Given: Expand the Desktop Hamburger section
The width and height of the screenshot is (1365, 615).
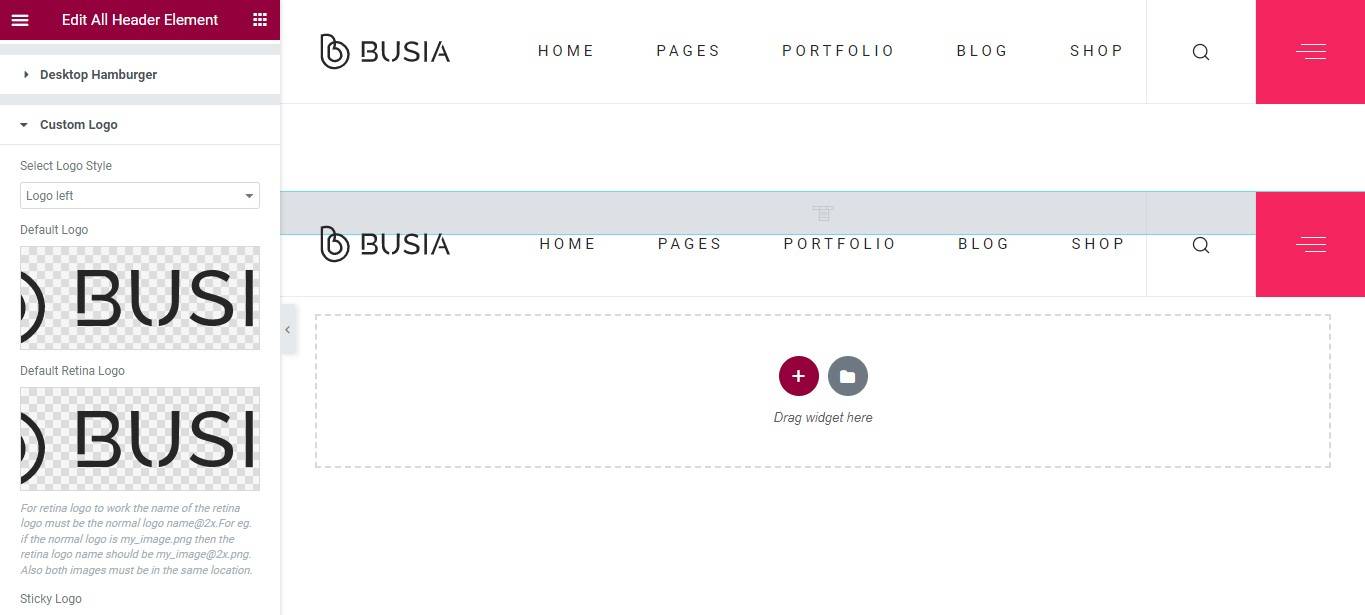Looking at the screenshot, I should tap(98, 75).
